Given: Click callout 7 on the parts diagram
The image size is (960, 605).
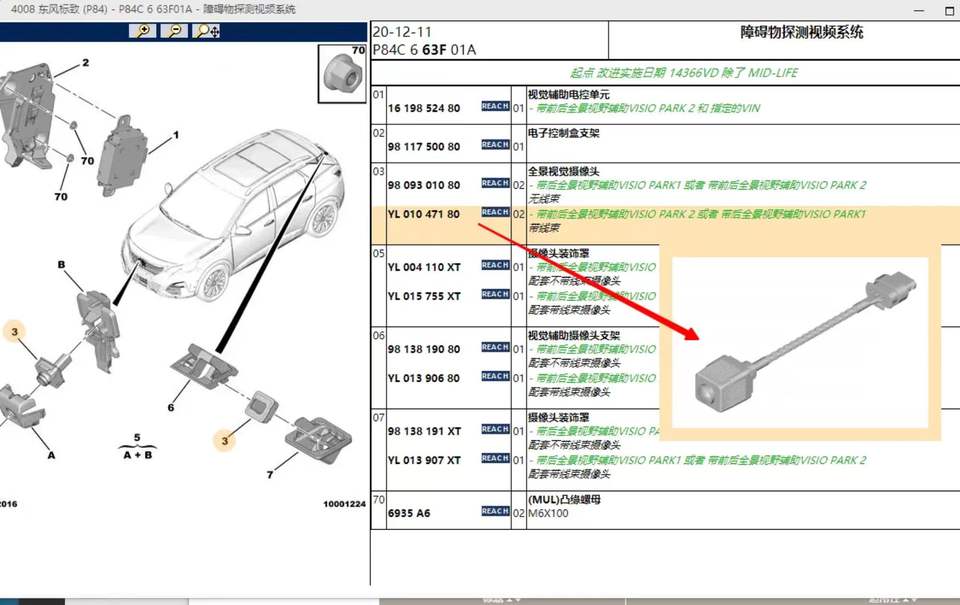Looking at the screenshot, I should coord(269,474).
